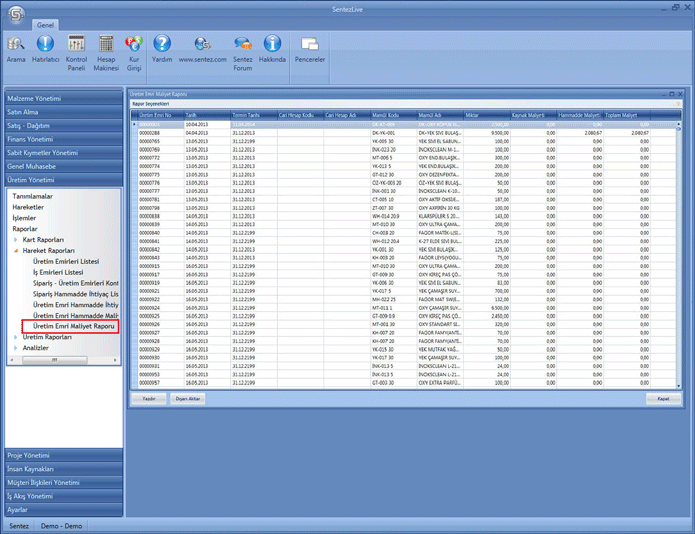Click cell MT-011 1 in Mamül Kodu
Image resolution: width=695 pixels, height=534 pixels.
click(x=394, y=308)
